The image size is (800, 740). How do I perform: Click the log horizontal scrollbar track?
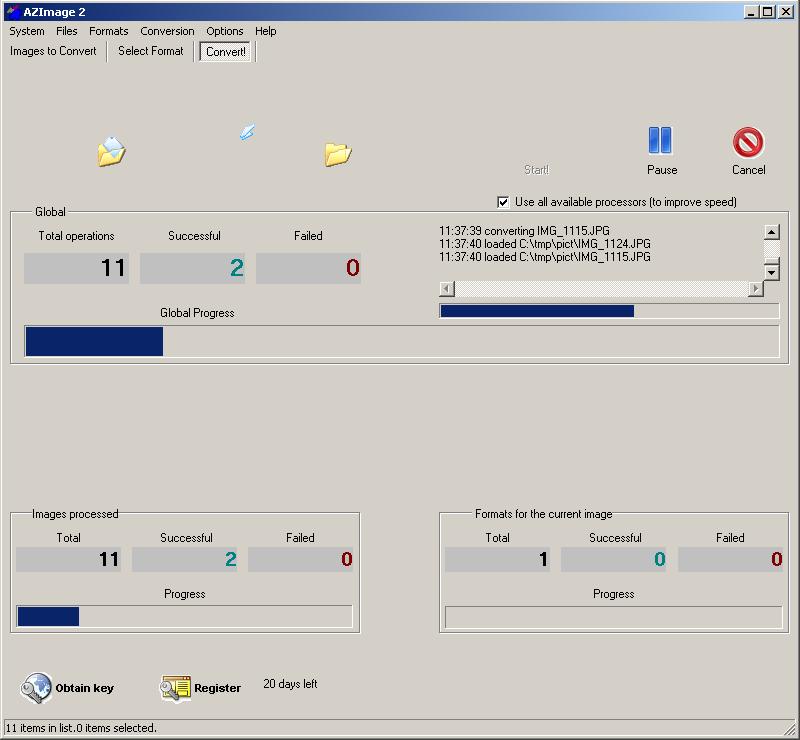[x=601, y=289]
